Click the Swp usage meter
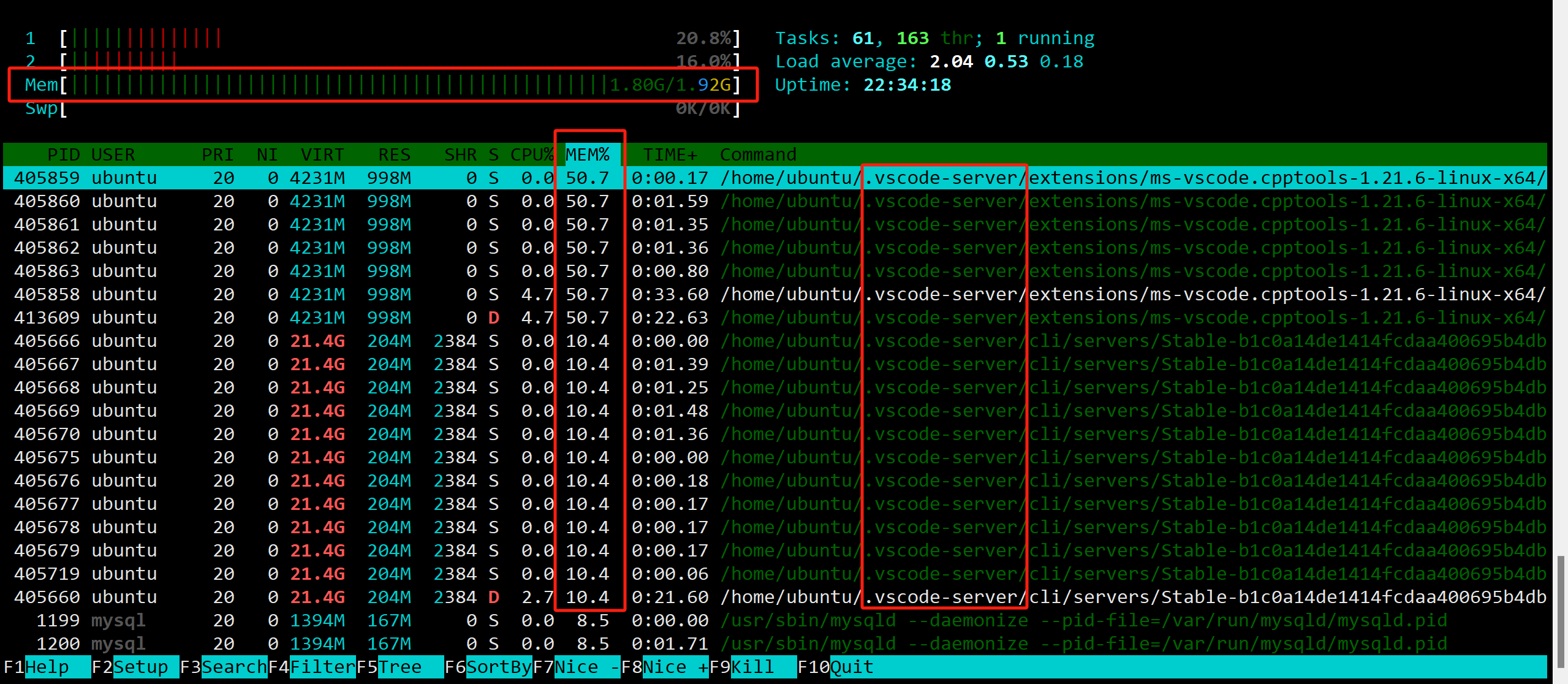1568x684 pixels. point(383,108)
